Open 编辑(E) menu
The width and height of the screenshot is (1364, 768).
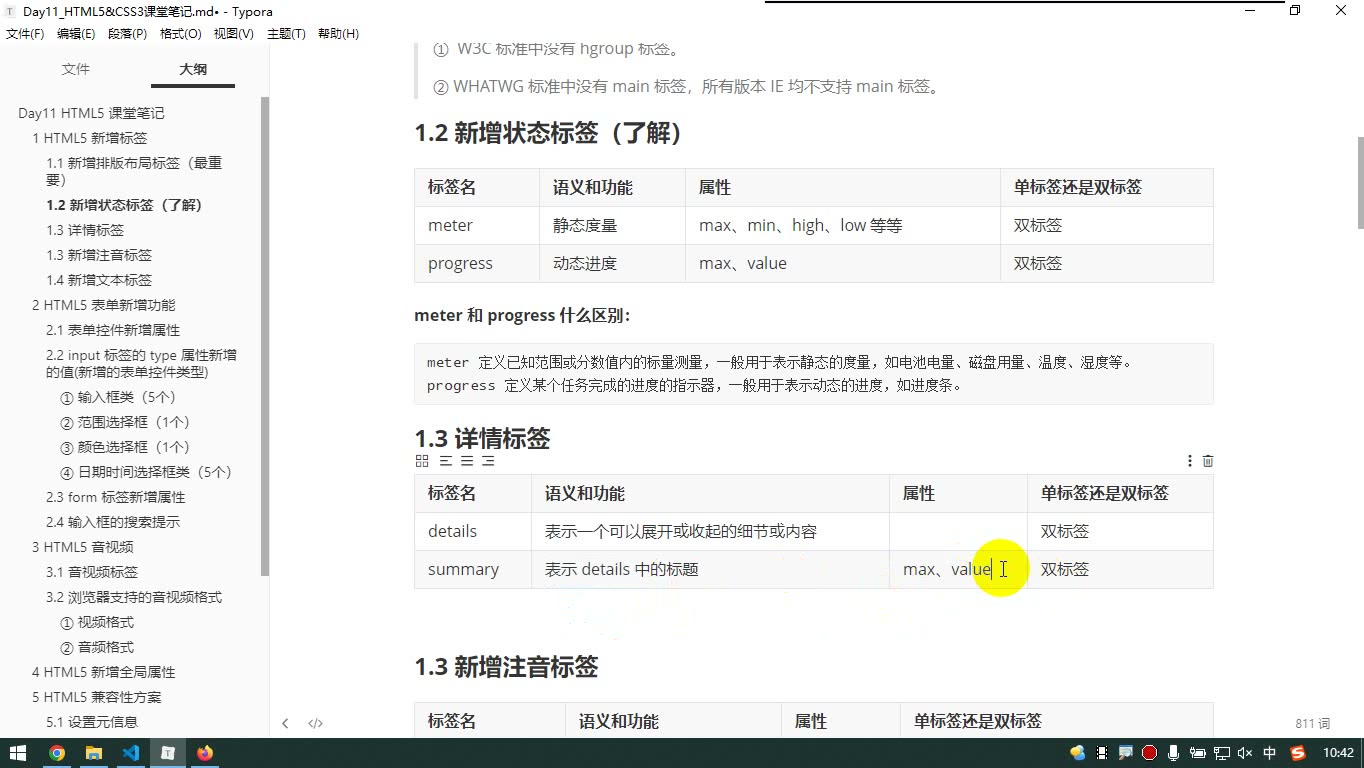[x=76, y=34]
